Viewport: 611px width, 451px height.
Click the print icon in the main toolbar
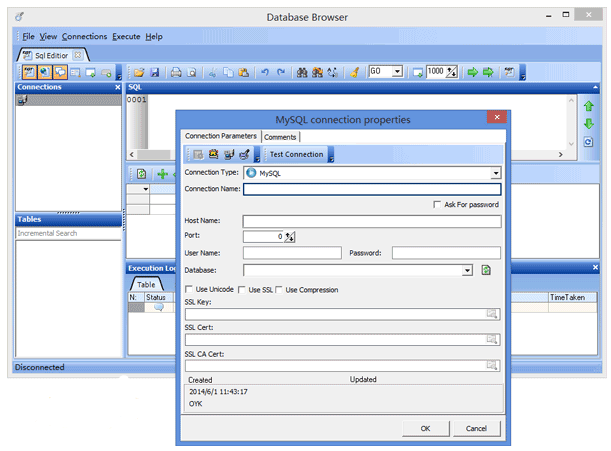(176, 73)
